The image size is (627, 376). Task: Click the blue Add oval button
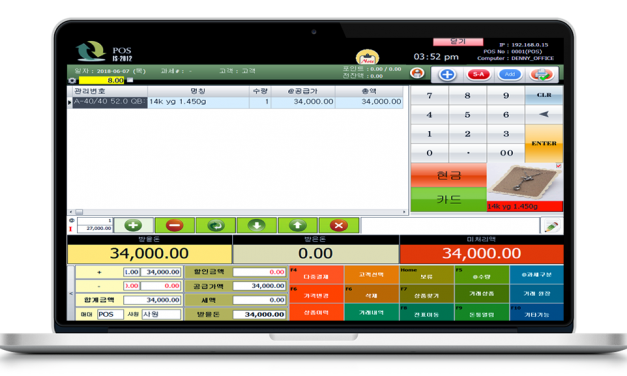(509, 74)
